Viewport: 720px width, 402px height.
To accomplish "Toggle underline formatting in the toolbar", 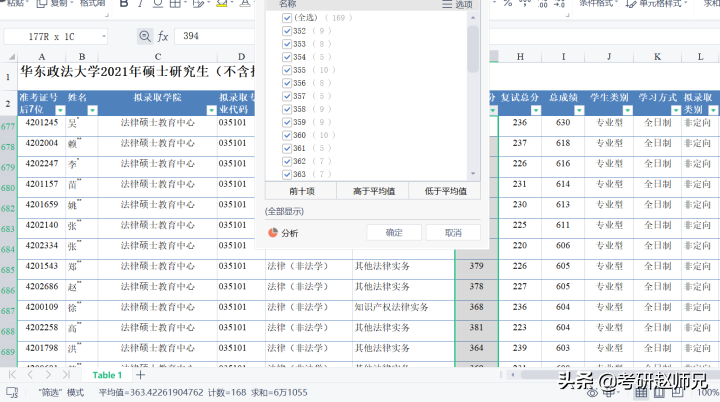I will coord(158,4).
